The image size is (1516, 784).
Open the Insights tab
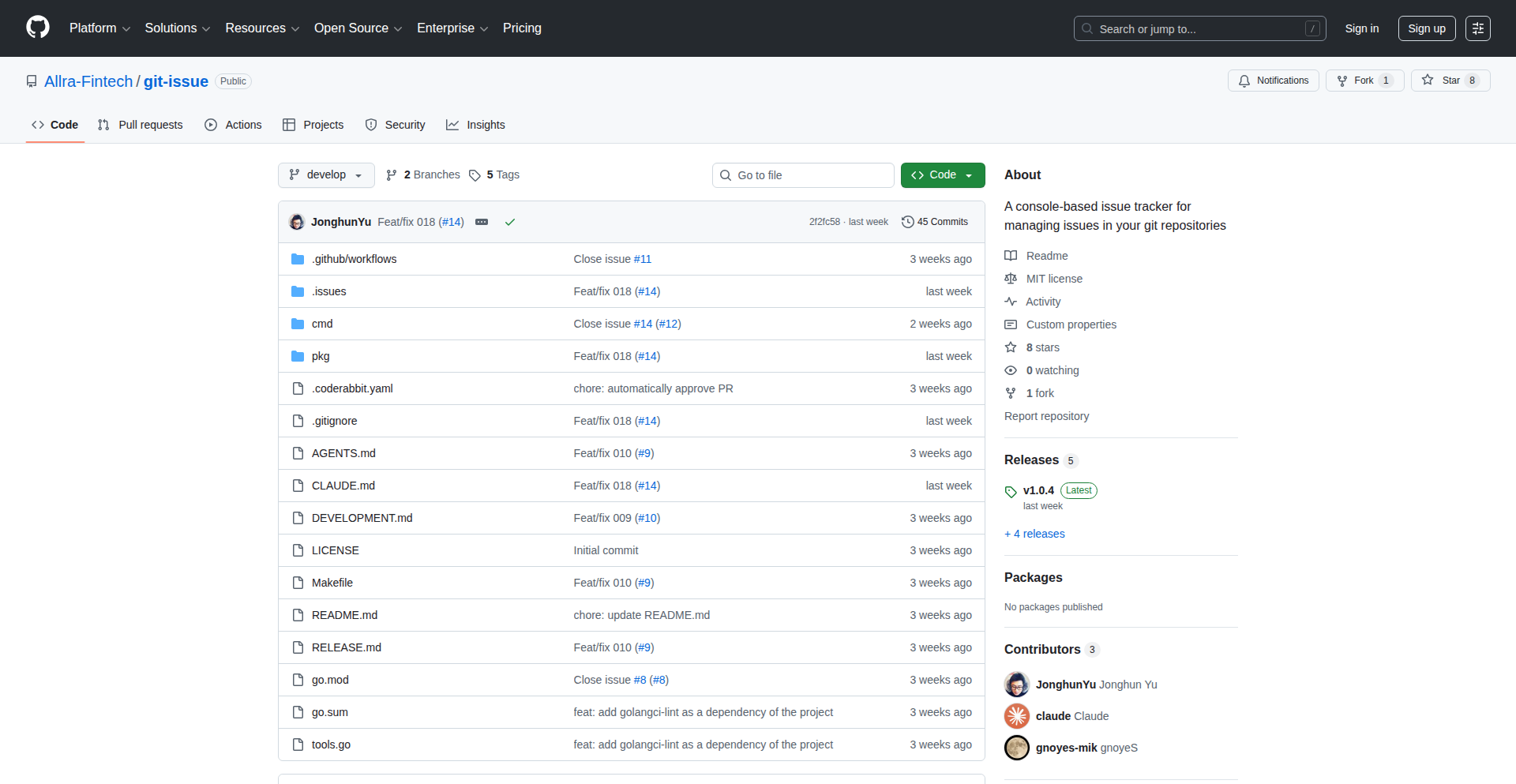(x=475, y=125)
